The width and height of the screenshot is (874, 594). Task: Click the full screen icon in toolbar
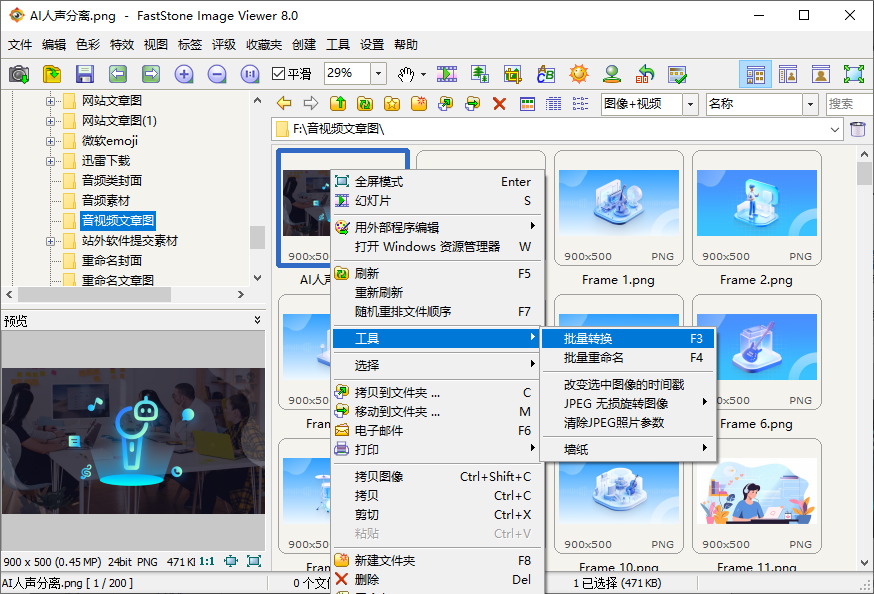point(853,74)
